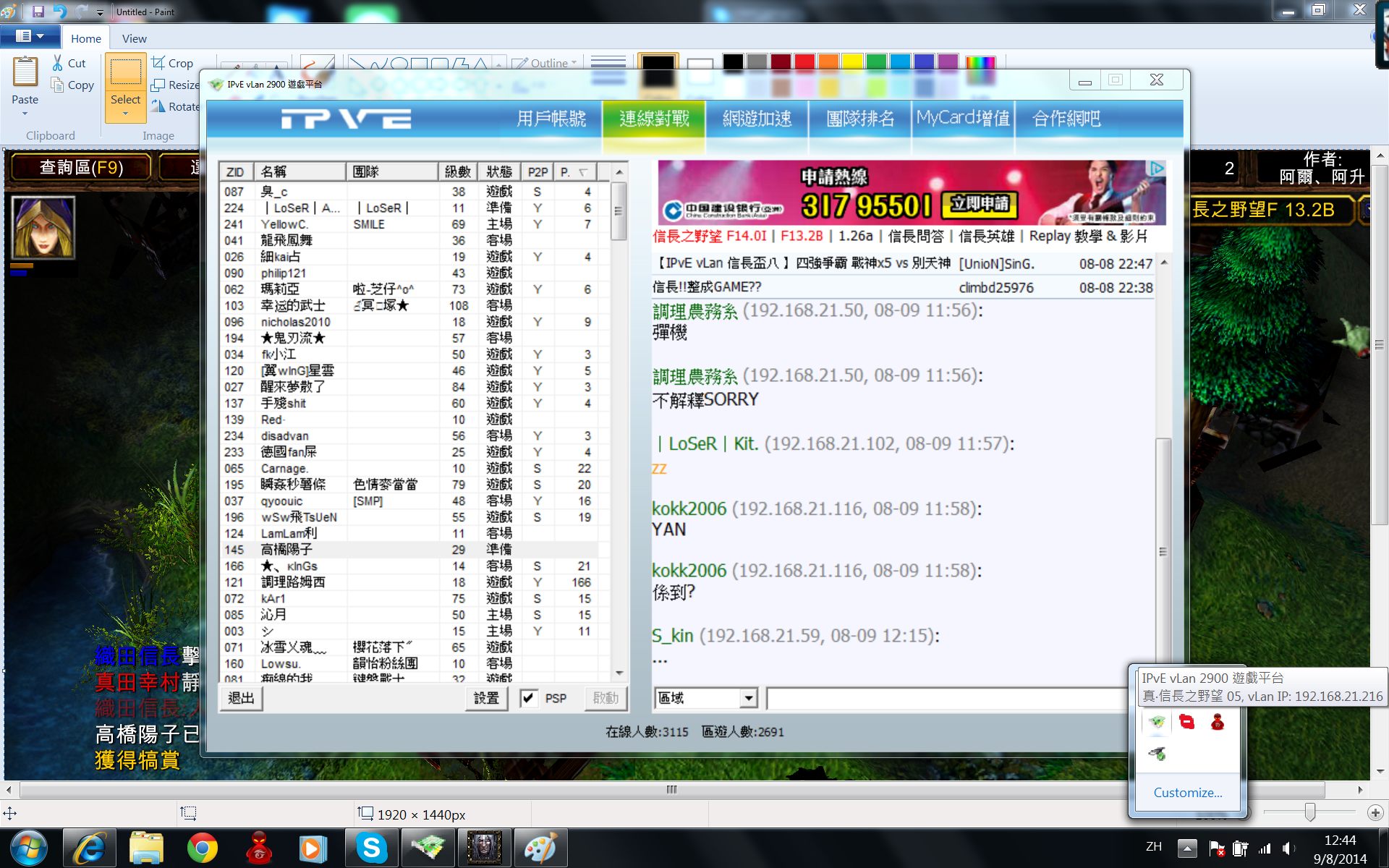This screenshot has height=868, width=1389.
Task: Click the red phone tray icon in popup
Action: [1187, 722]
